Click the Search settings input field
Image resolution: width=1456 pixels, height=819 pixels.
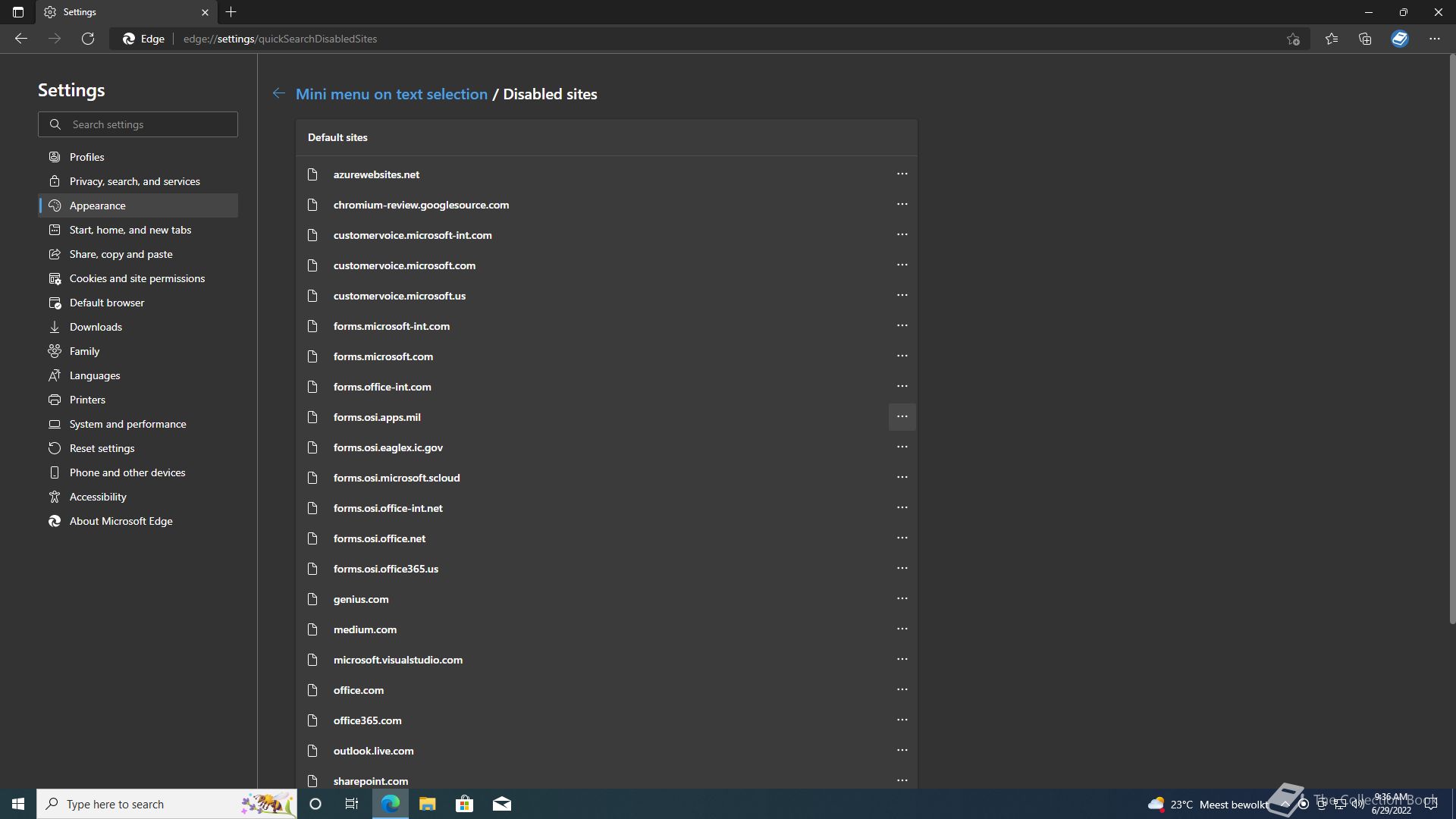[149, 124]
